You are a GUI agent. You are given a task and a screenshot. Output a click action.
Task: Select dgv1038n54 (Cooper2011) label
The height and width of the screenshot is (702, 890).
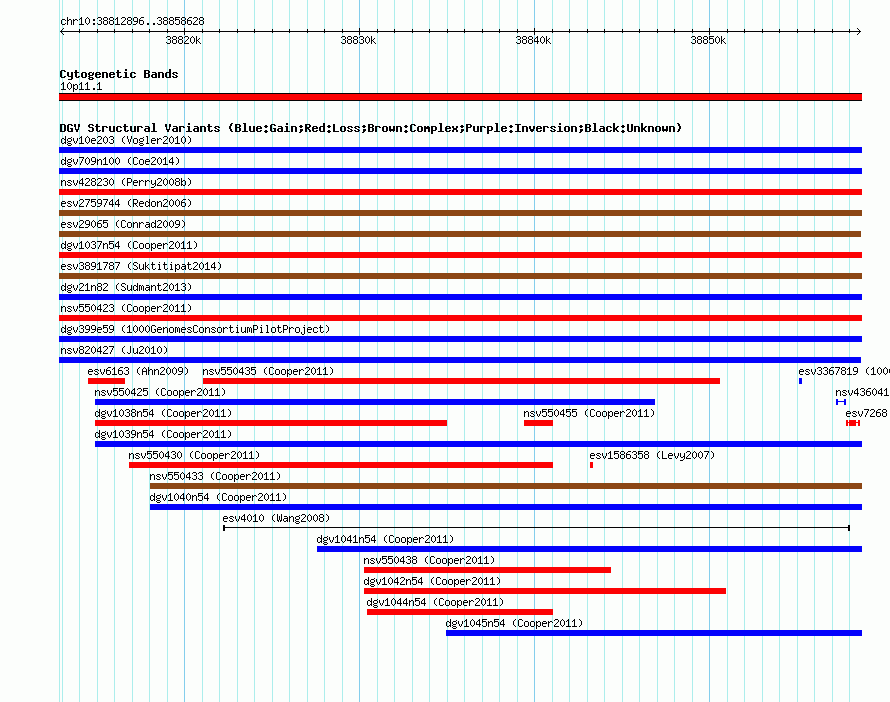[163, 413]
